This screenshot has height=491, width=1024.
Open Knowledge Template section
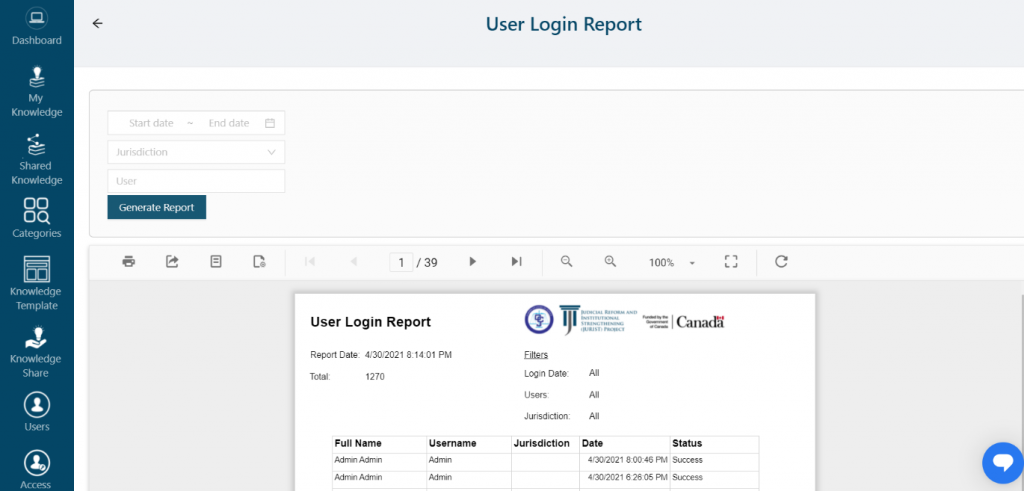(x=37, y=283)
